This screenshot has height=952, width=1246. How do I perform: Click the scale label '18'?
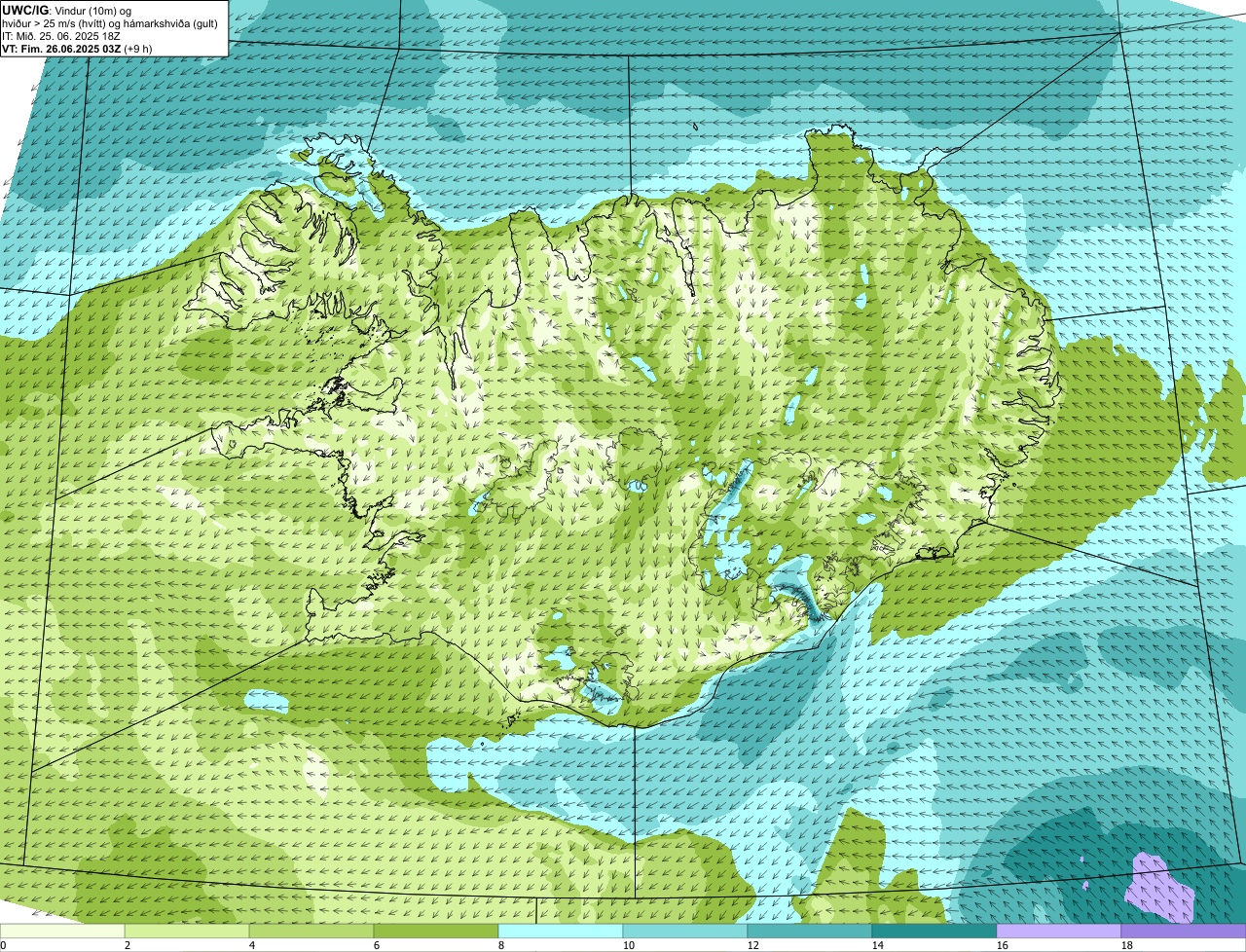pos(1127,945)
